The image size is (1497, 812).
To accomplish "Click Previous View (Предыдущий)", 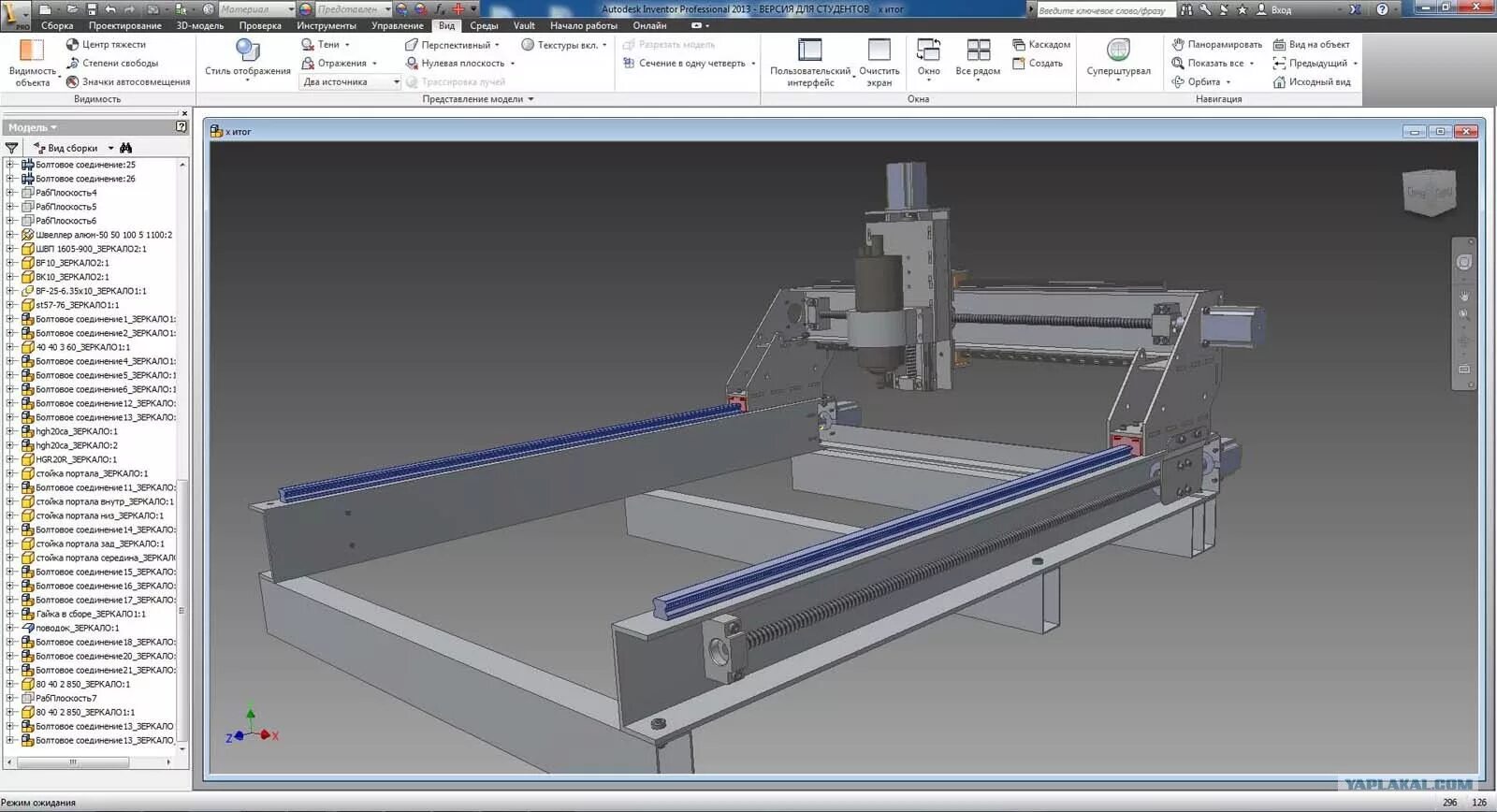I will click(x=1315, y=63).
